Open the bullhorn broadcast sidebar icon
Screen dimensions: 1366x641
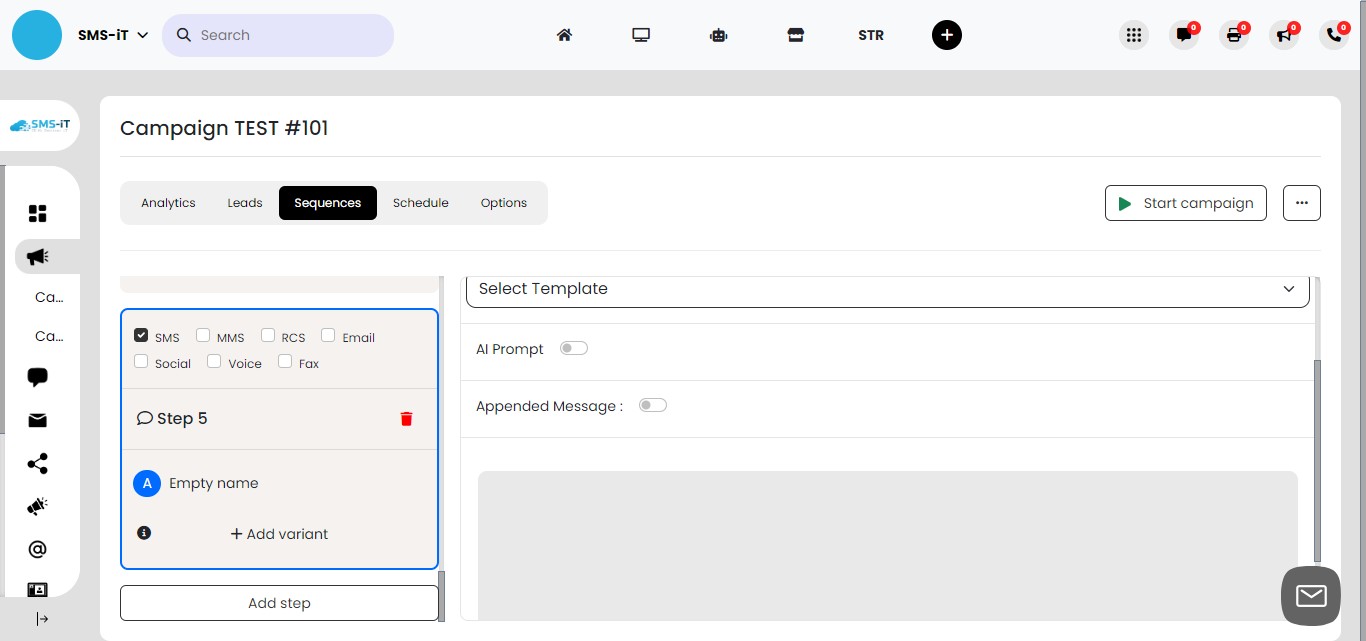(x=38, y=507)
